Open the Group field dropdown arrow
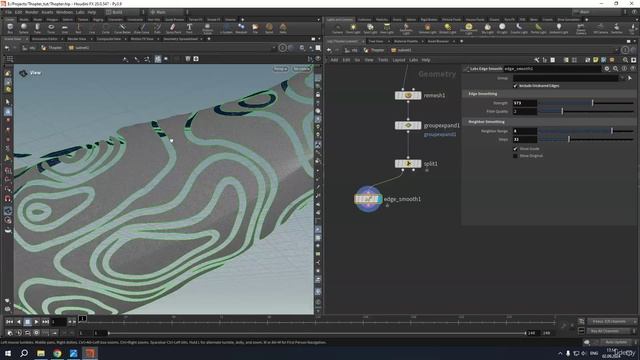 pos(622,78)
